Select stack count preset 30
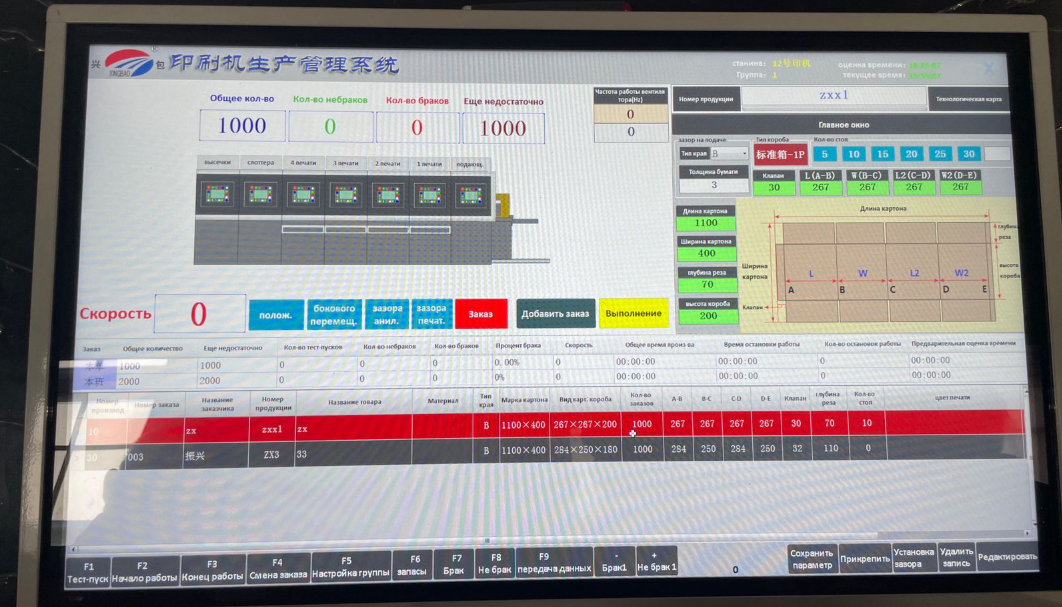 [x=968, y=154]
